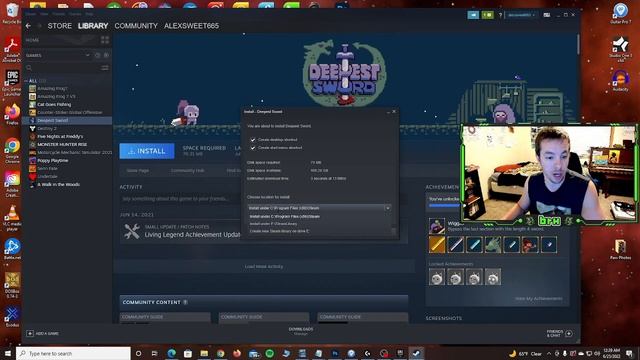
Task: Open the VLC media player desktop icon
Action: coord(12,218)
